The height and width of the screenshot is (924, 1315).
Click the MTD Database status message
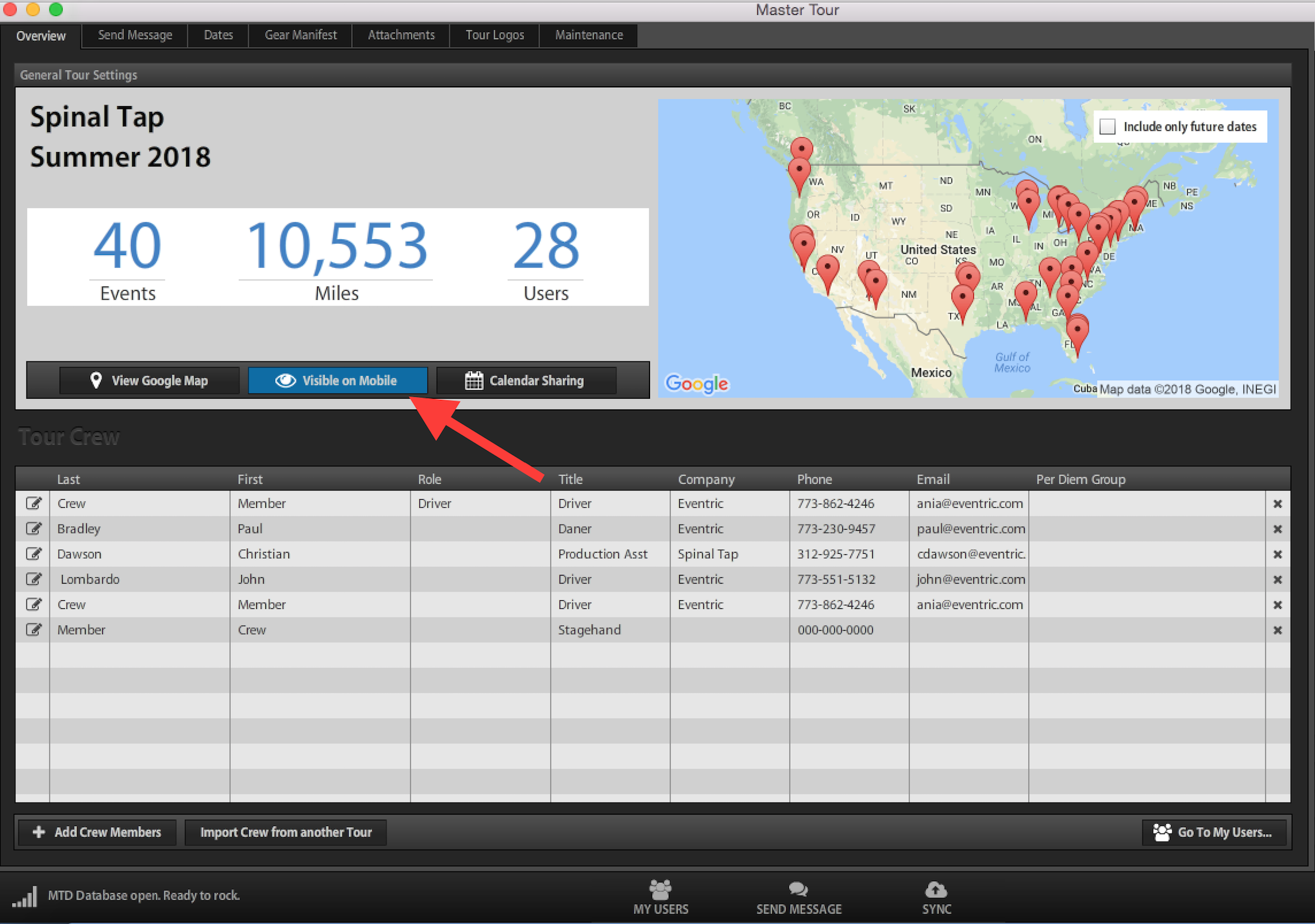pos(144,895)
